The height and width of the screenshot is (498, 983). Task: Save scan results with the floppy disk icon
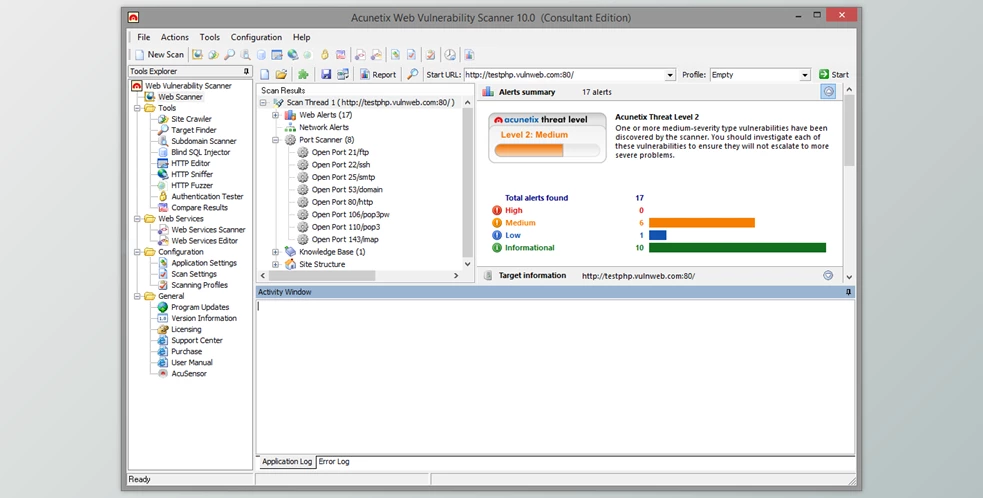pos(326,75)
